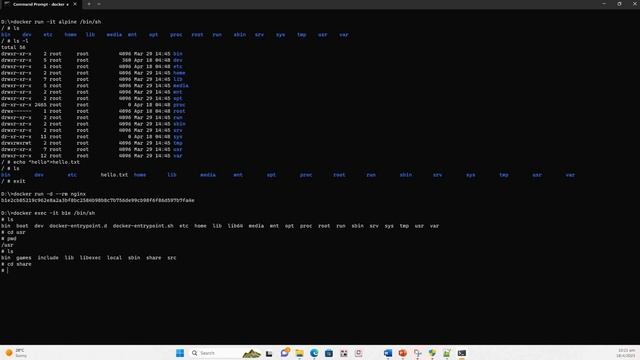The image size is (640, 360).
Task: Click the 'total 56' output line
Action: pos(13,47)
